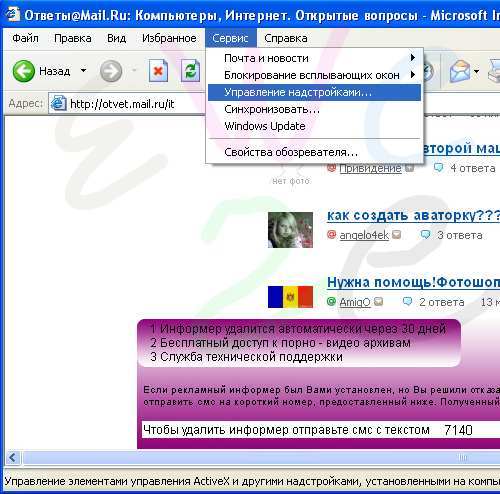The height and width of the screenshot is (494, 500).
Task: Expand Блокирование всплывающих окон submenu
Action: (x=314, y=75)
